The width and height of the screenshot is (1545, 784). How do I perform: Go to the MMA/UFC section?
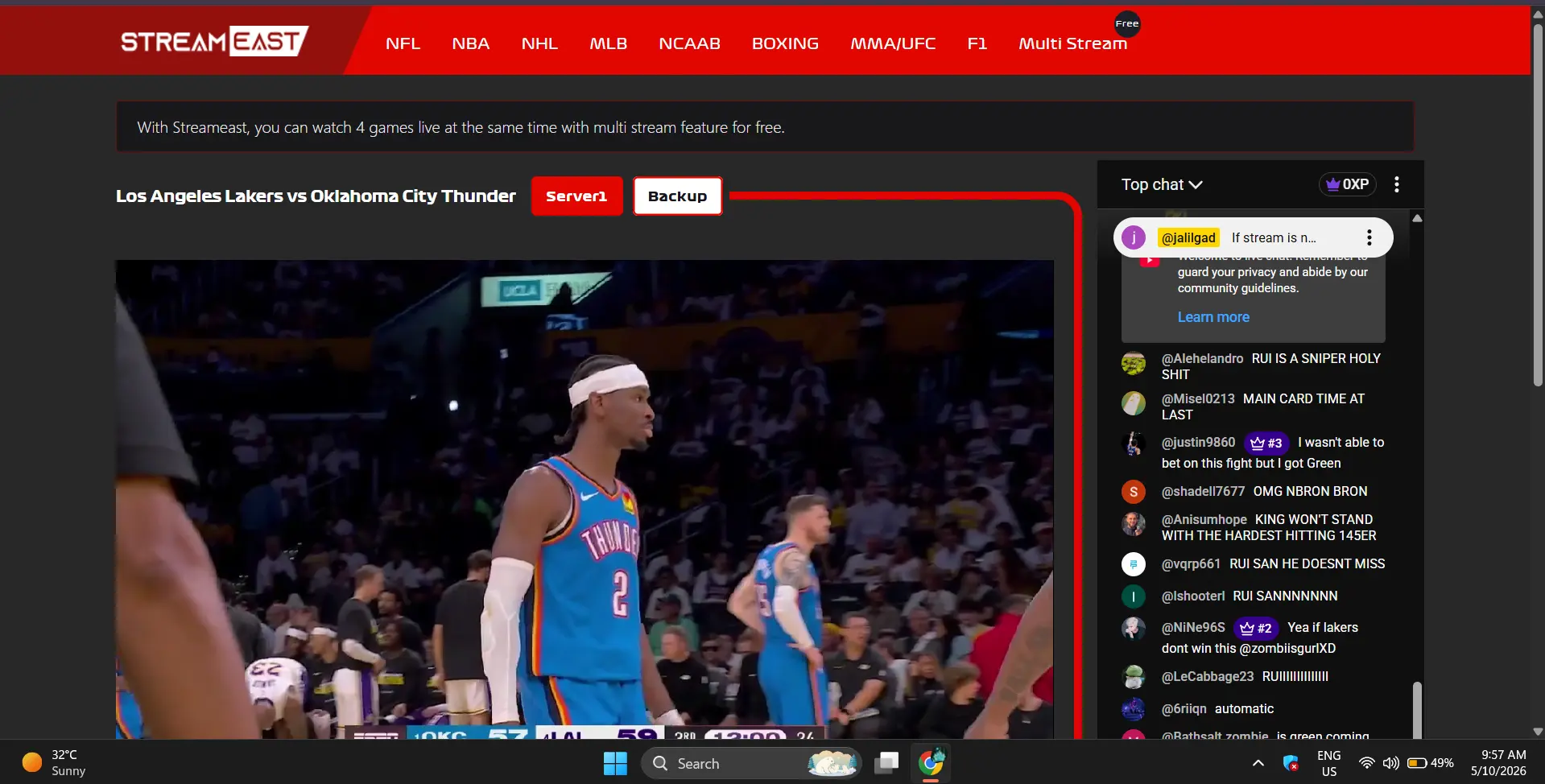(893, 43)
